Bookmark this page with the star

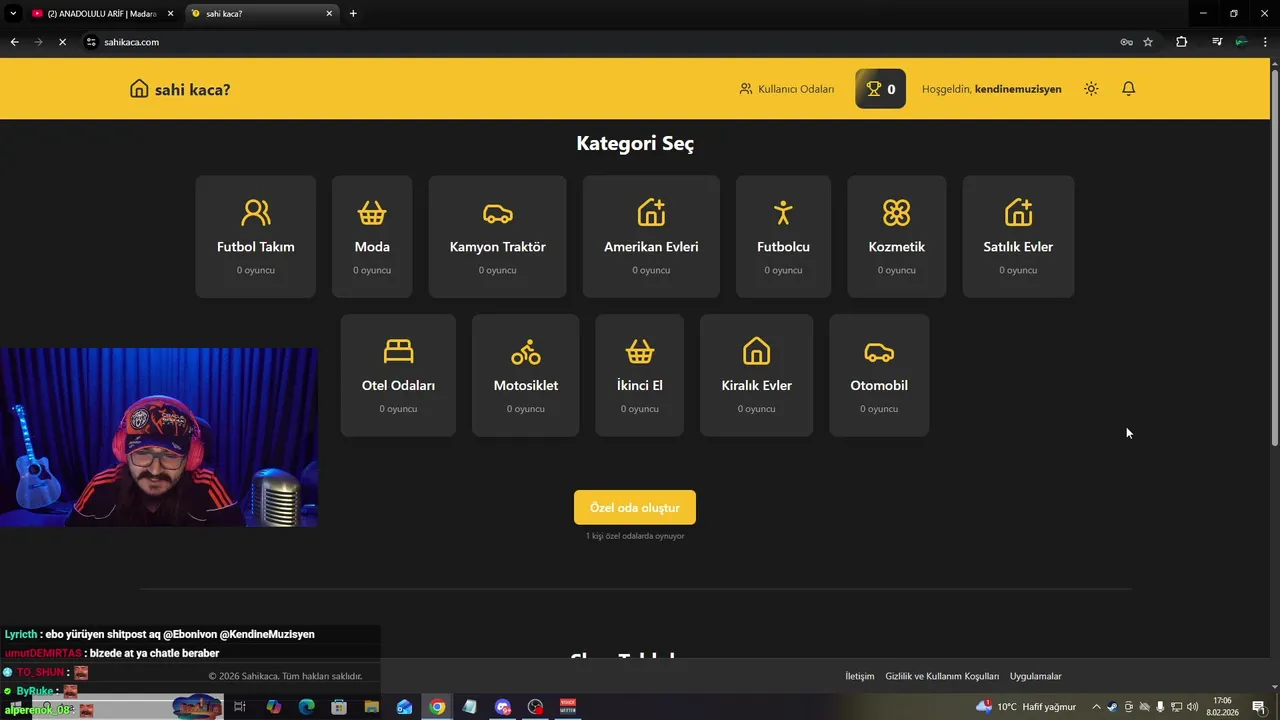pyautogui.click(x=1148, y=42)
